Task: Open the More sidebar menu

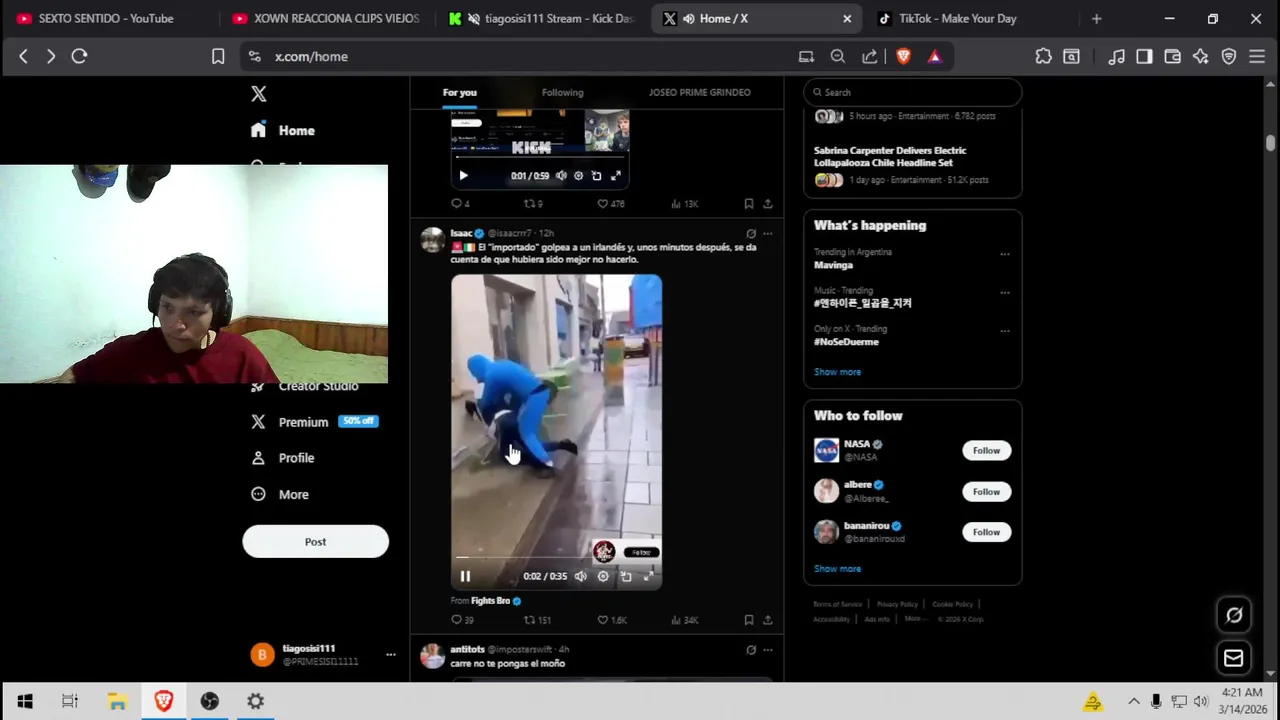Action: [x=280, y=494]
